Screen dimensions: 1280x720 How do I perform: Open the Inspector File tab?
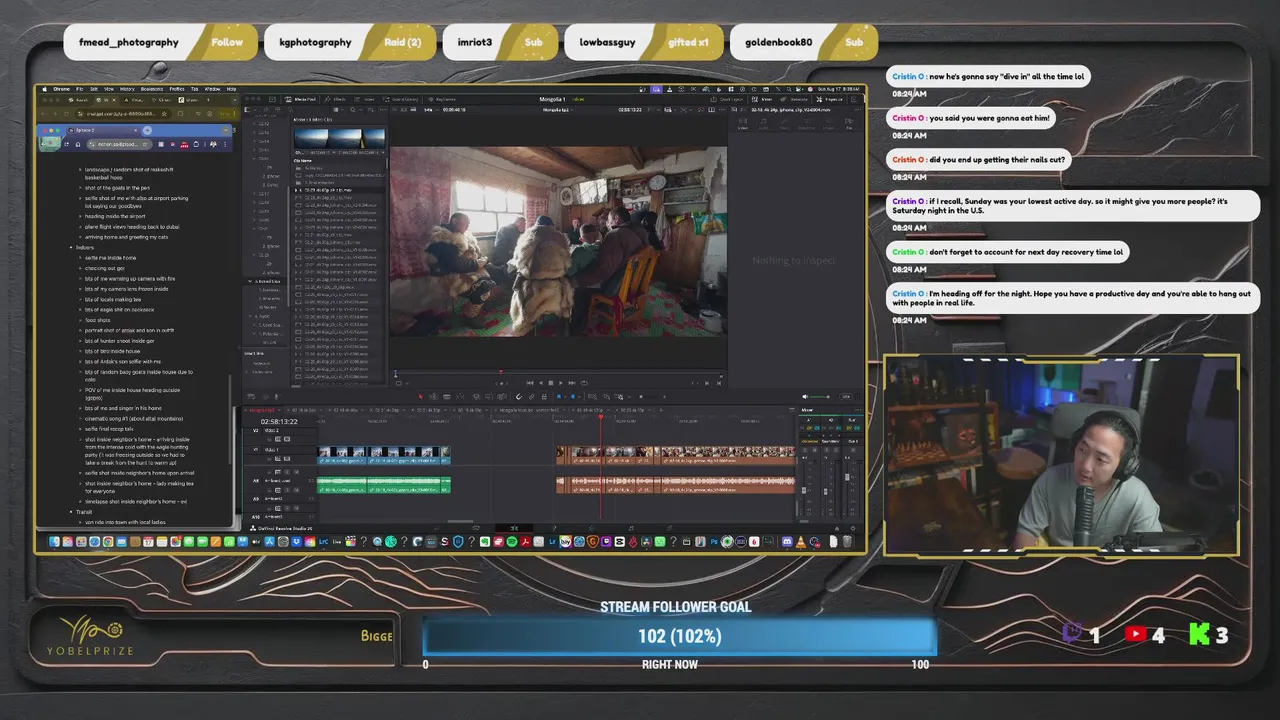tap(849, 124)
